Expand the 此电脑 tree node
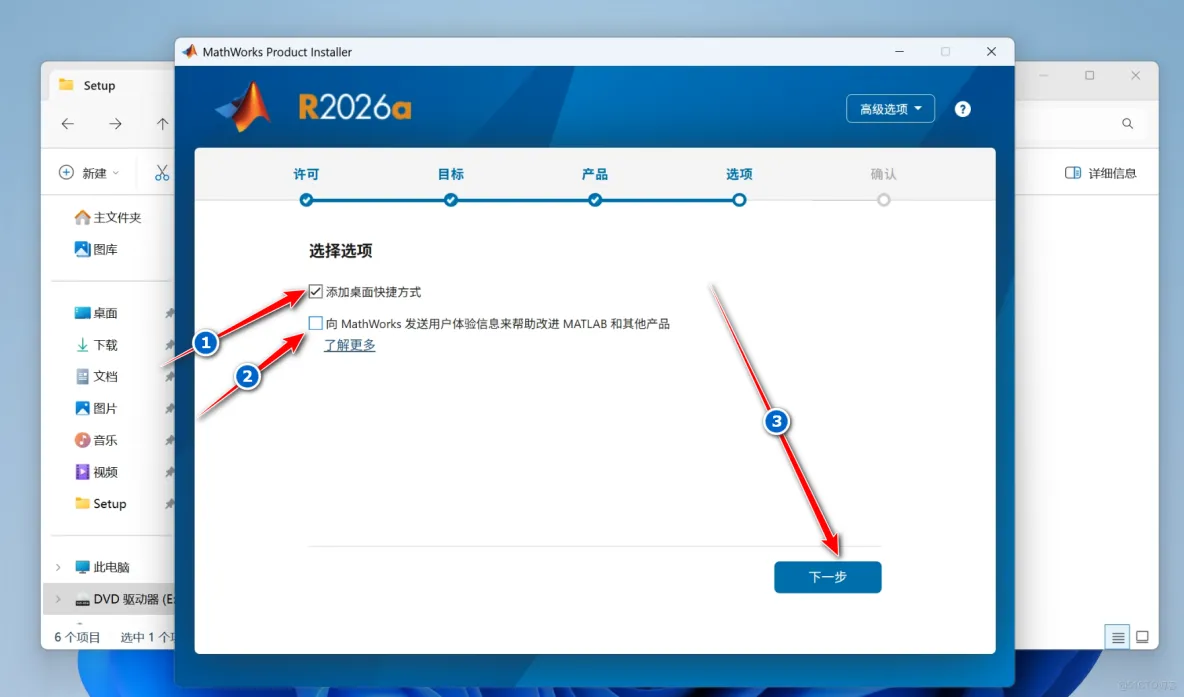This screenshot has width=1184, height=697. (x=58, y=567)
